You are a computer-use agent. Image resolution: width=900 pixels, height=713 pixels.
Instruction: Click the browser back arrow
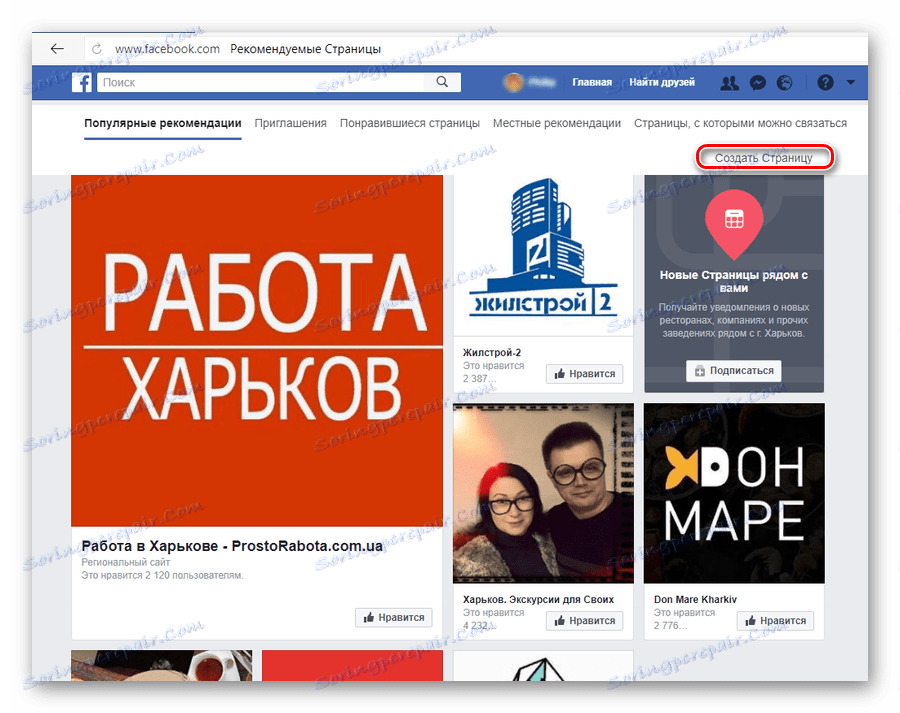tap(56, 48)
